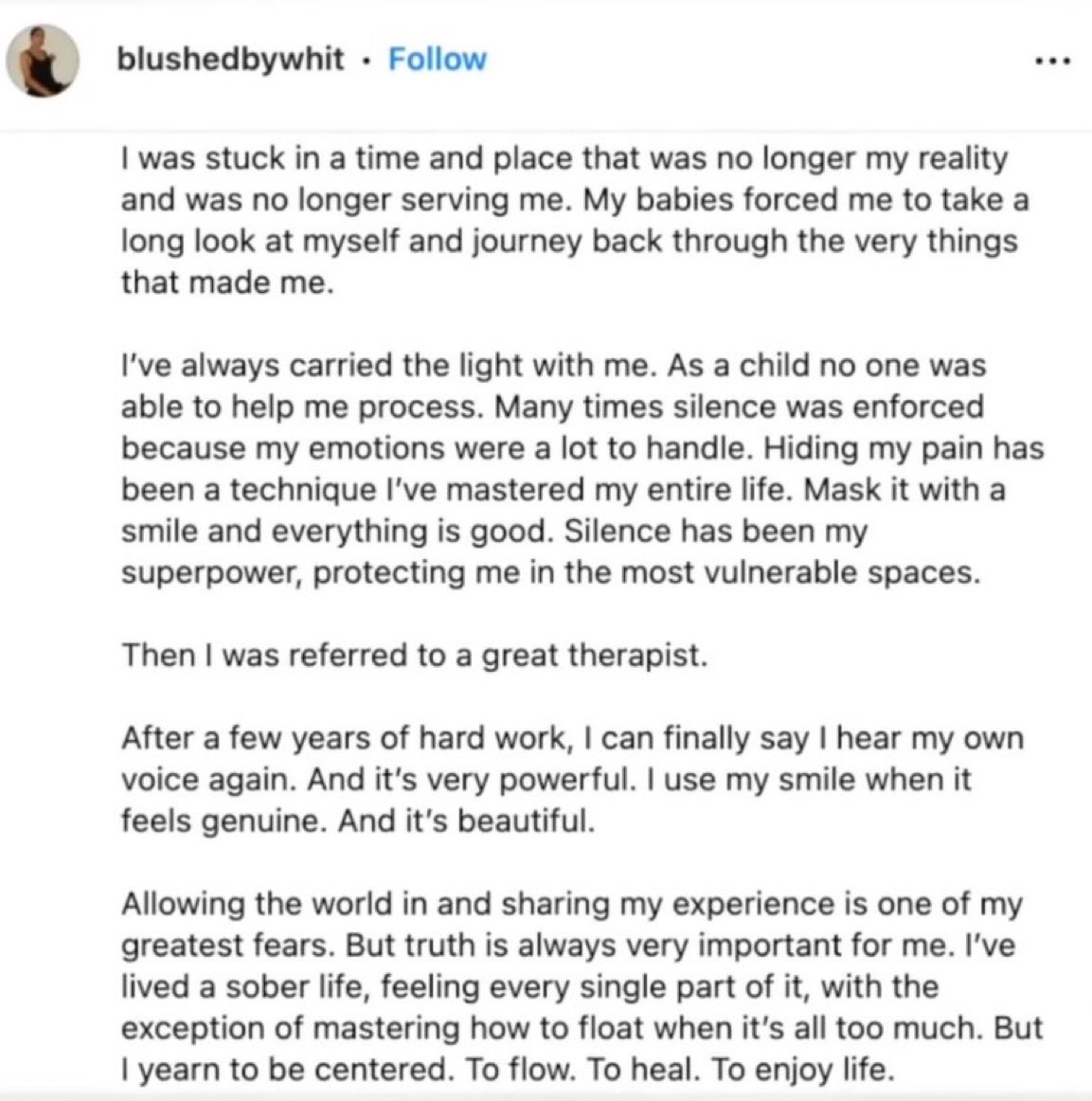This screenshot has width=1092, height=1101.
Task: Click the paragraph starting "I was stuck in a time"
Action: point(575,221)
